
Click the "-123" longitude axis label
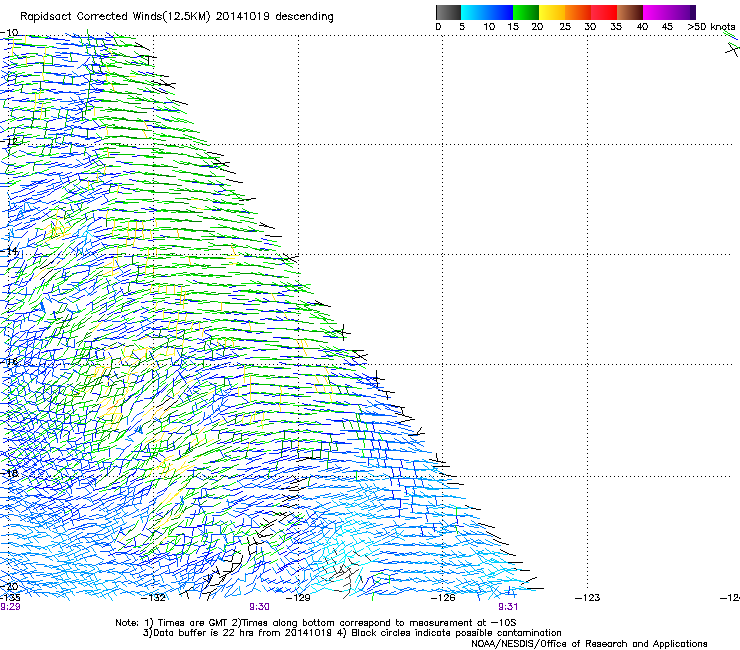click(x=588, y=598)
